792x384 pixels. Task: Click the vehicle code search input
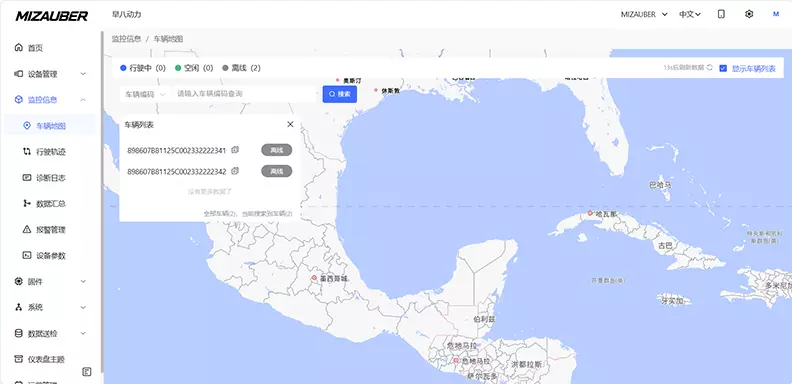(x=244, y=94)
